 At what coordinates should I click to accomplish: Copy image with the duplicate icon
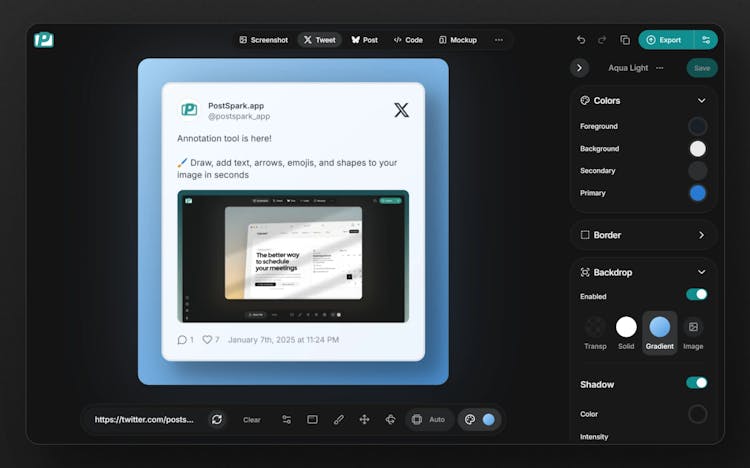click(625, 40)
